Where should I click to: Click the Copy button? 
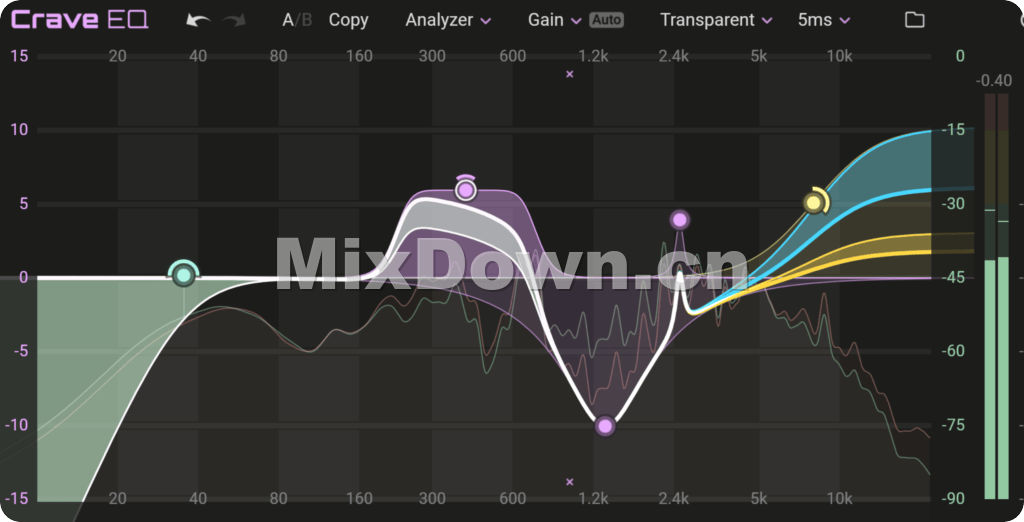click(348, 20)
